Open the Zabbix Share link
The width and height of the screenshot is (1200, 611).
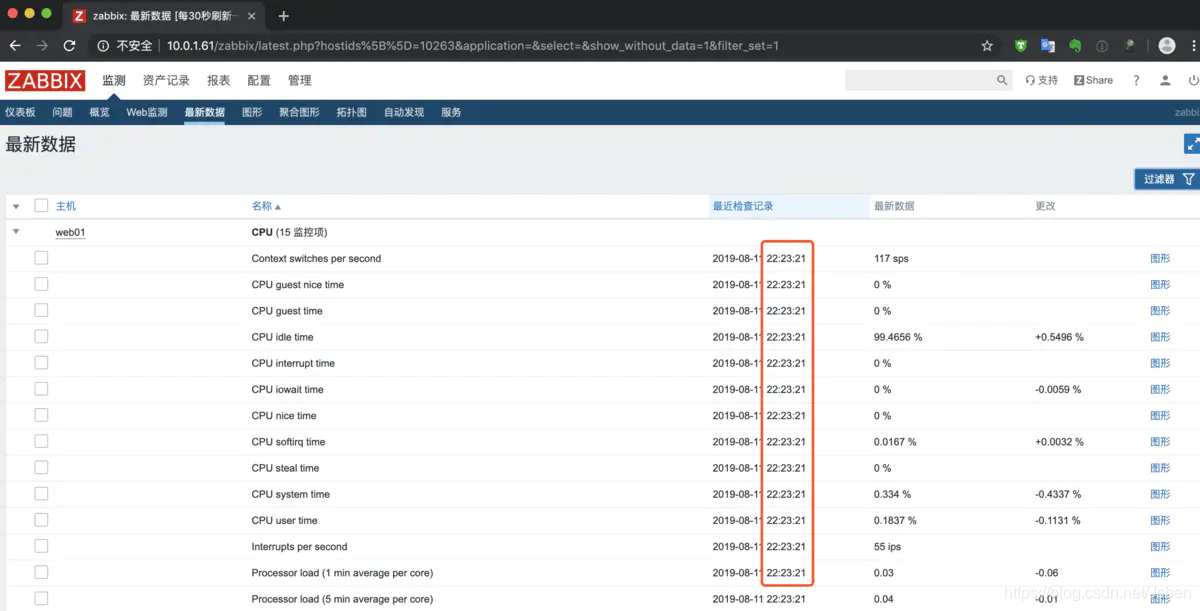click(x=1093, y=81)
